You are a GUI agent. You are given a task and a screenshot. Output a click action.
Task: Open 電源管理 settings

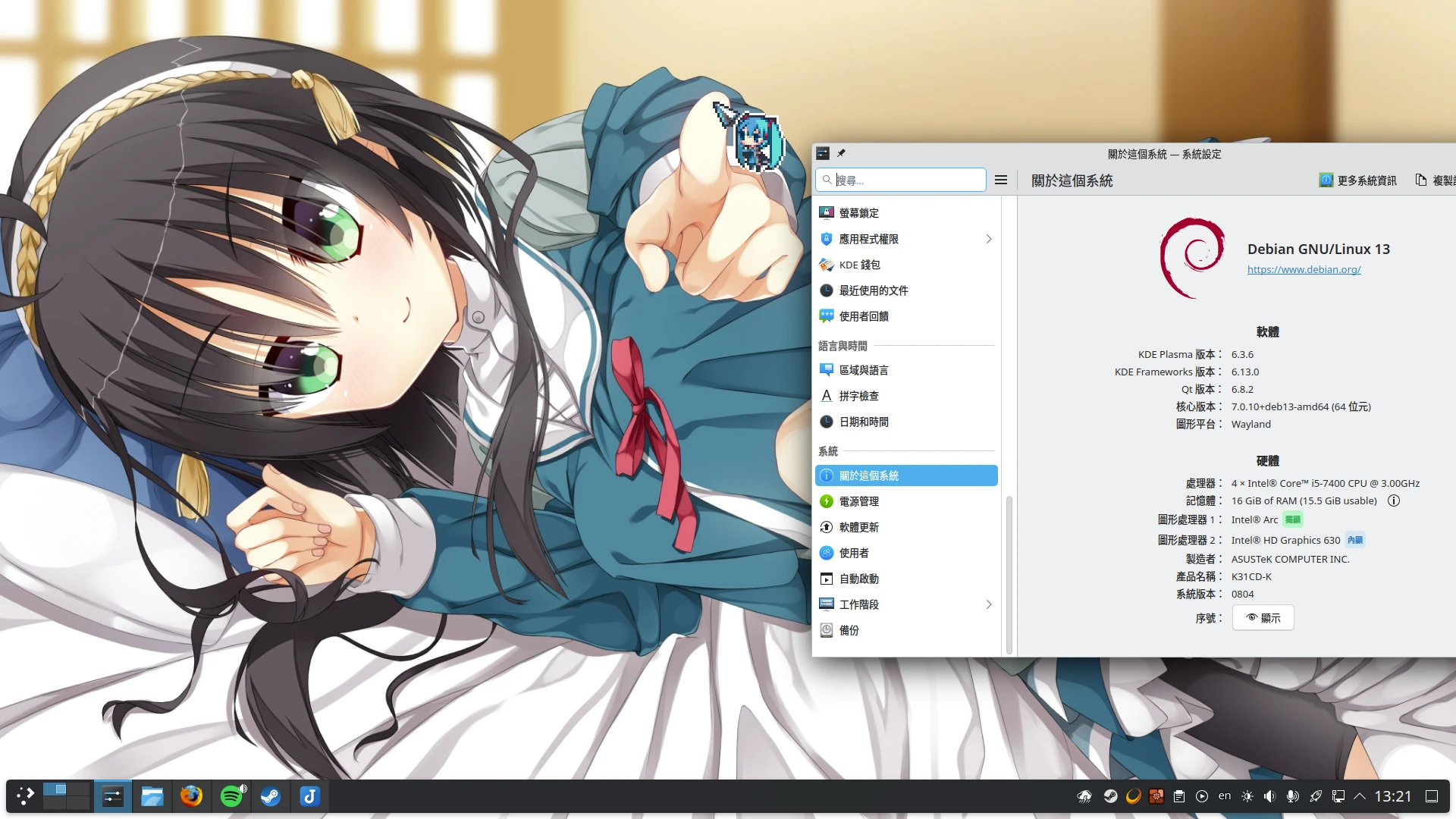(906, 501)
